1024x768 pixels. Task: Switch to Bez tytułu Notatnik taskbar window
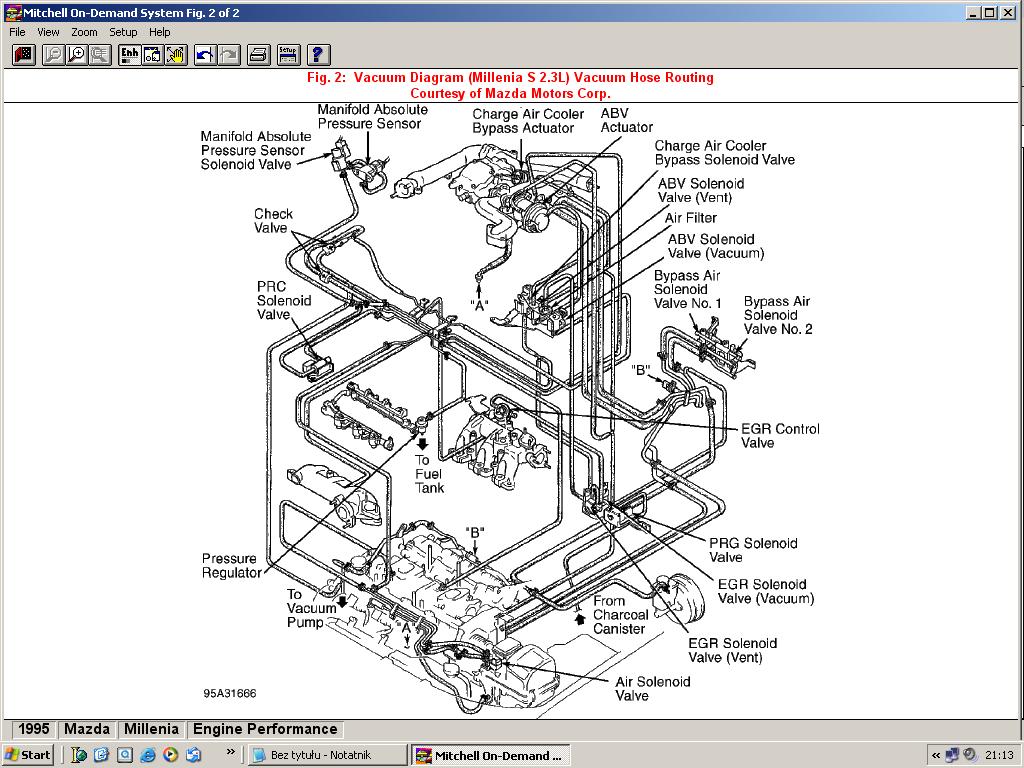pos(327,755)
